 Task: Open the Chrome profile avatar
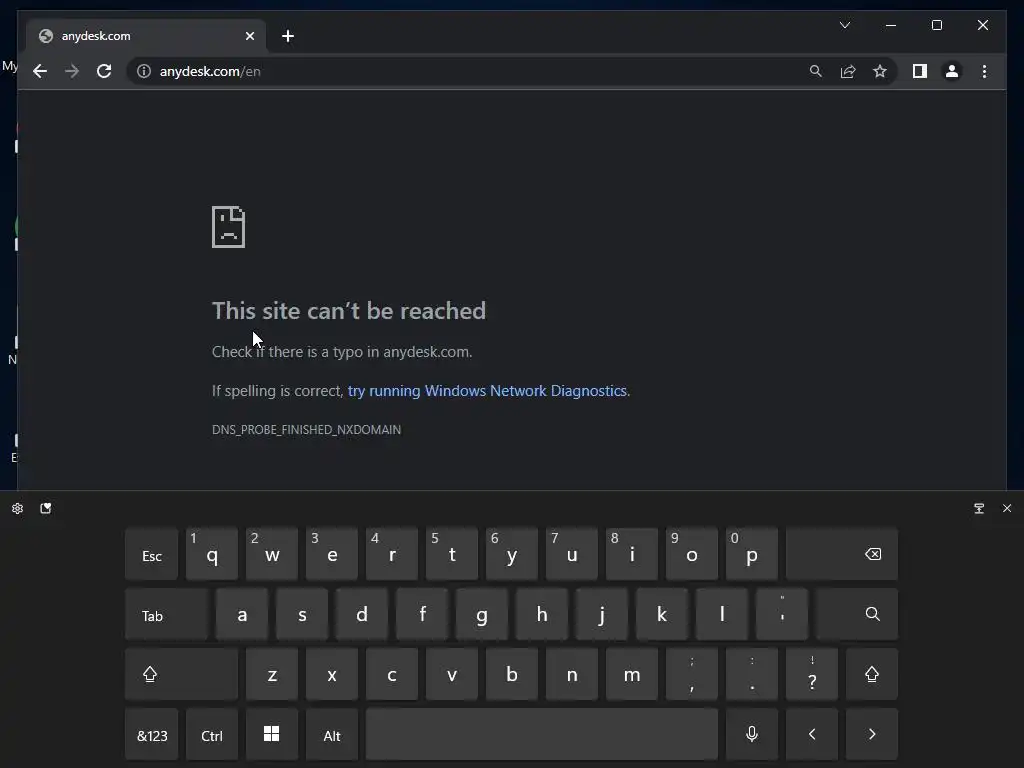coord(952,71)
